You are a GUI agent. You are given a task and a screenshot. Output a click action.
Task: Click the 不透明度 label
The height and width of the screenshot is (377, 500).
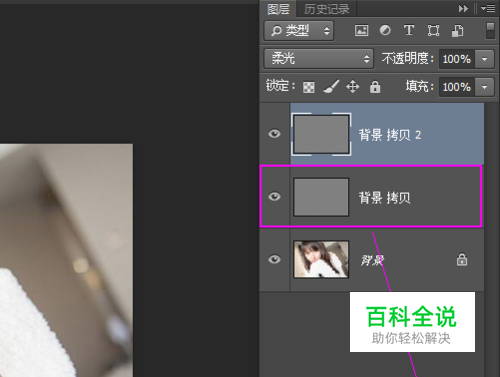click(x=408, y=59)
